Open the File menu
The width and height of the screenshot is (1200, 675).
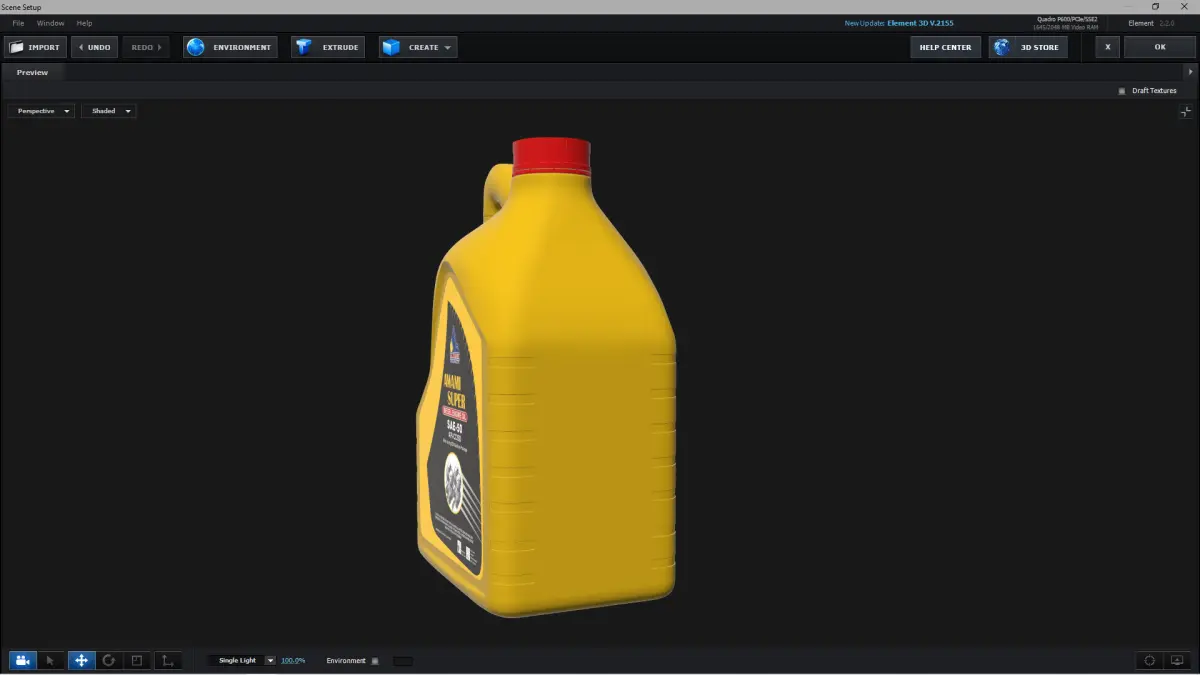(18, 23)
